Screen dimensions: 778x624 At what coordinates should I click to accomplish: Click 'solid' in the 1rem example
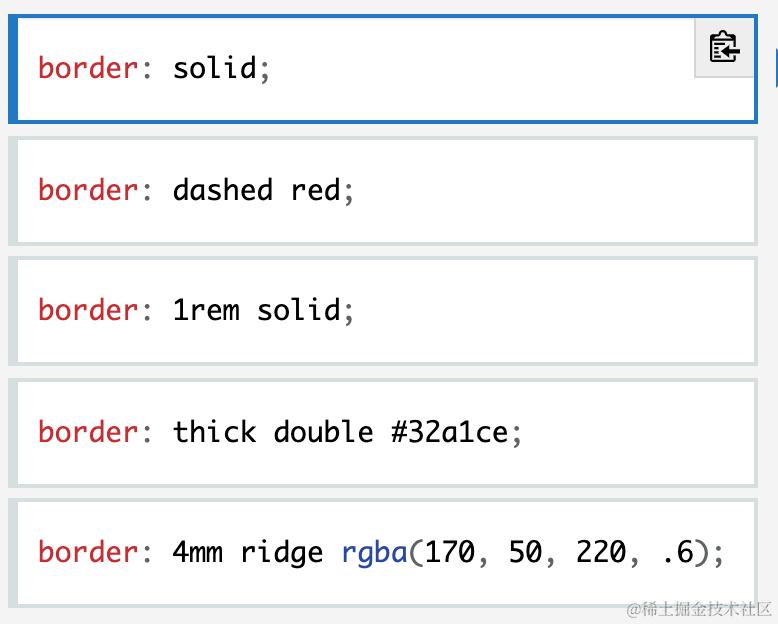coord(298,311)
